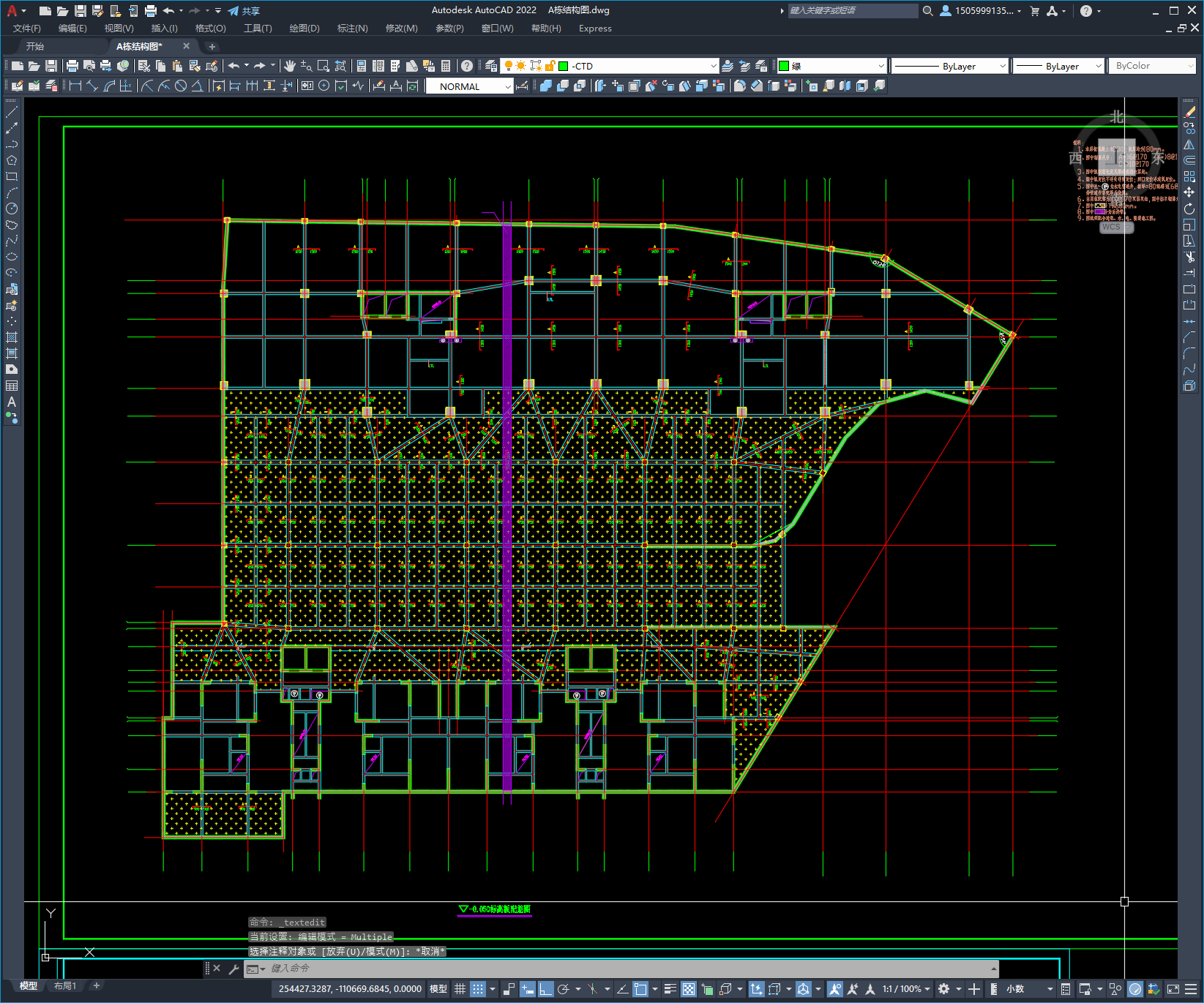Click the Move tool in modify toolbar
This screenshot has height=1003, width=1204.
[x=1189, y=192]
